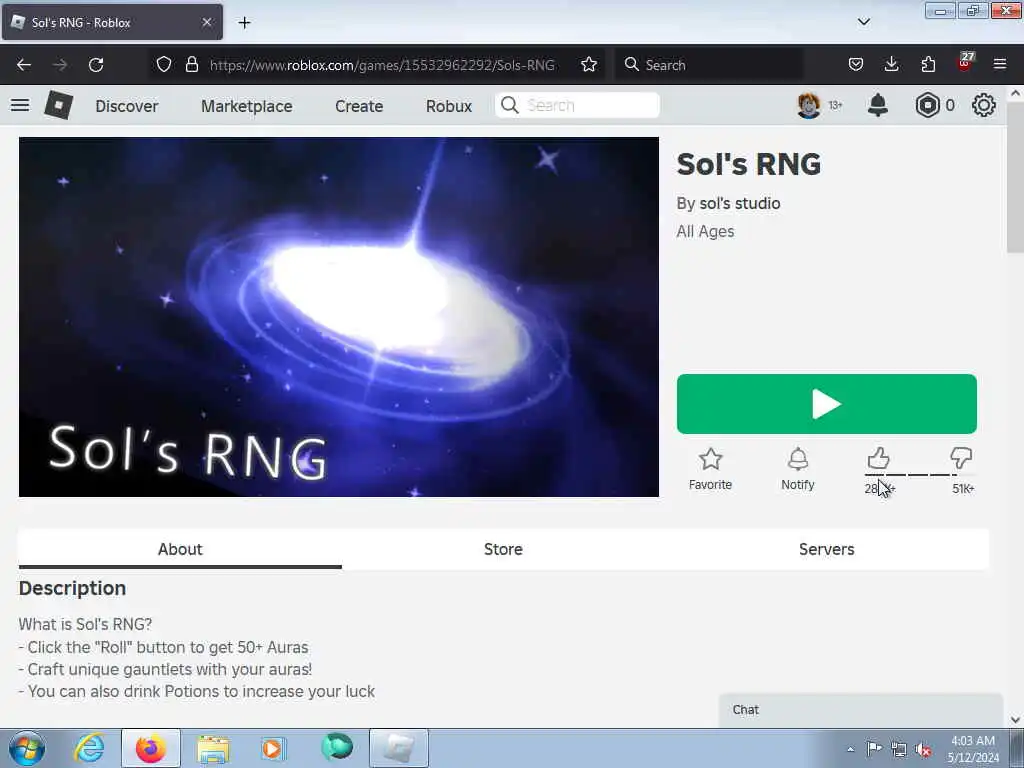
Task: Open the Roblox notifications bell
Action: [x=878, y=105]
